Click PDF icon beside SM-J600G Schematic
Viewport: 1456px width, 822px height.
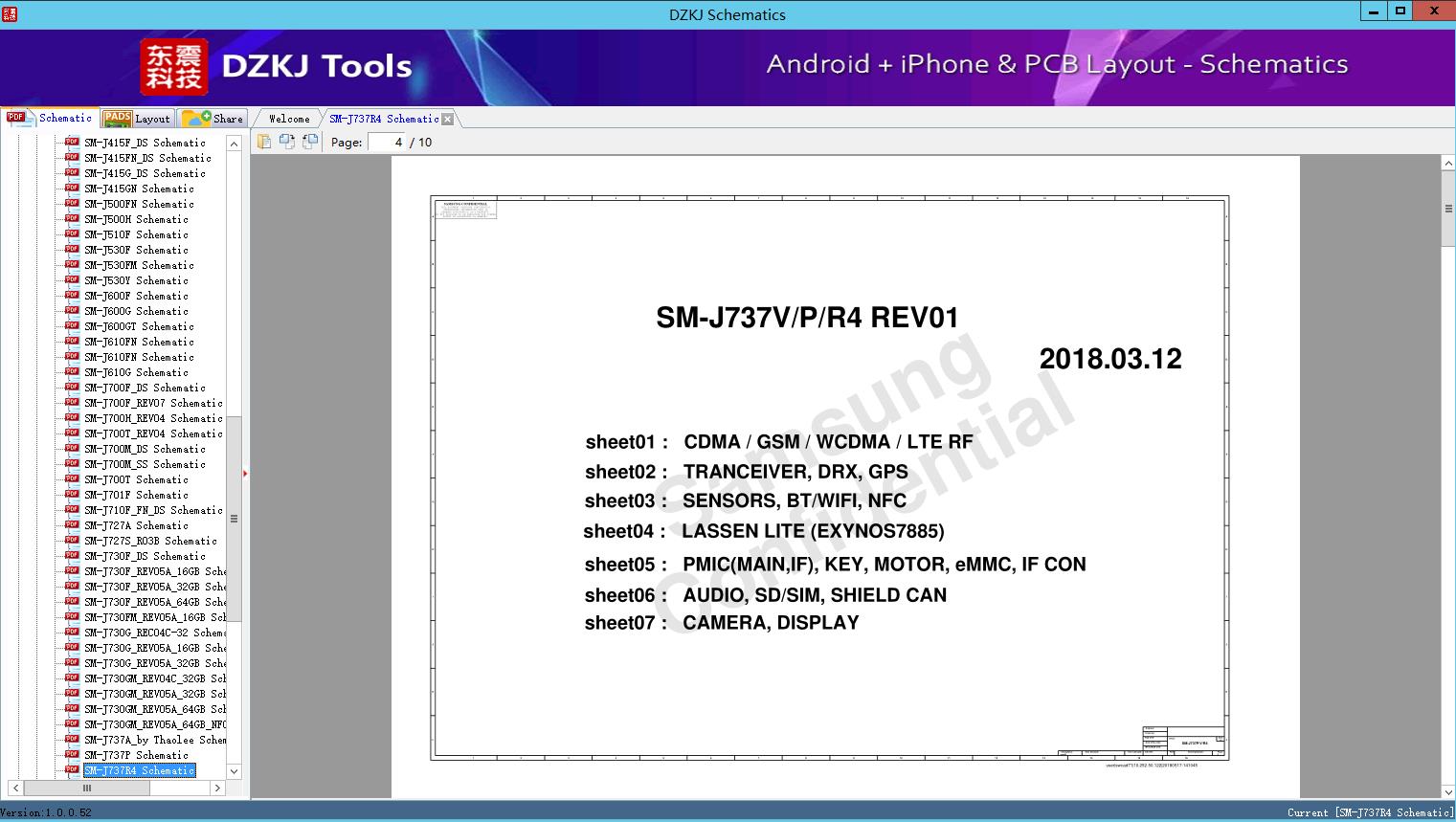click(72, 310)
